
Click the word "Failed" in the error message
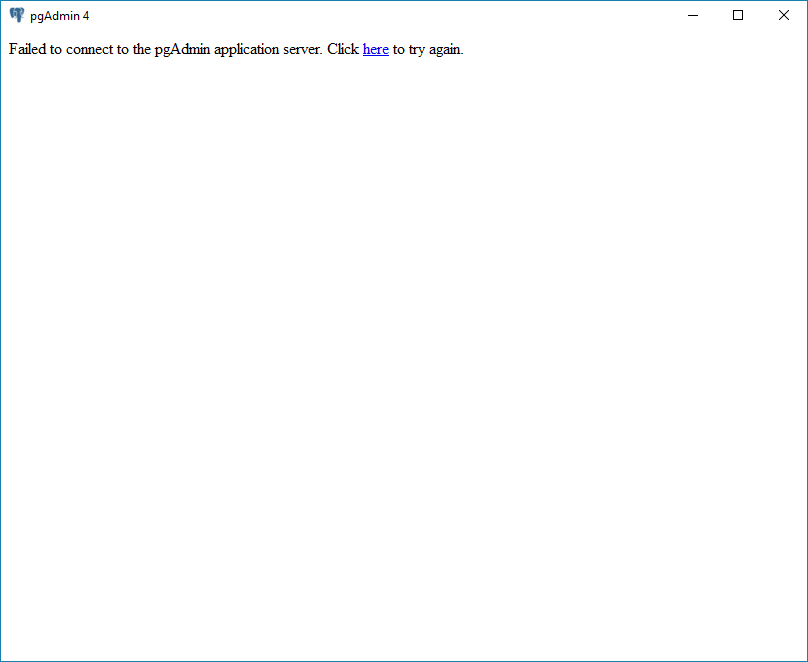point(27,49)
